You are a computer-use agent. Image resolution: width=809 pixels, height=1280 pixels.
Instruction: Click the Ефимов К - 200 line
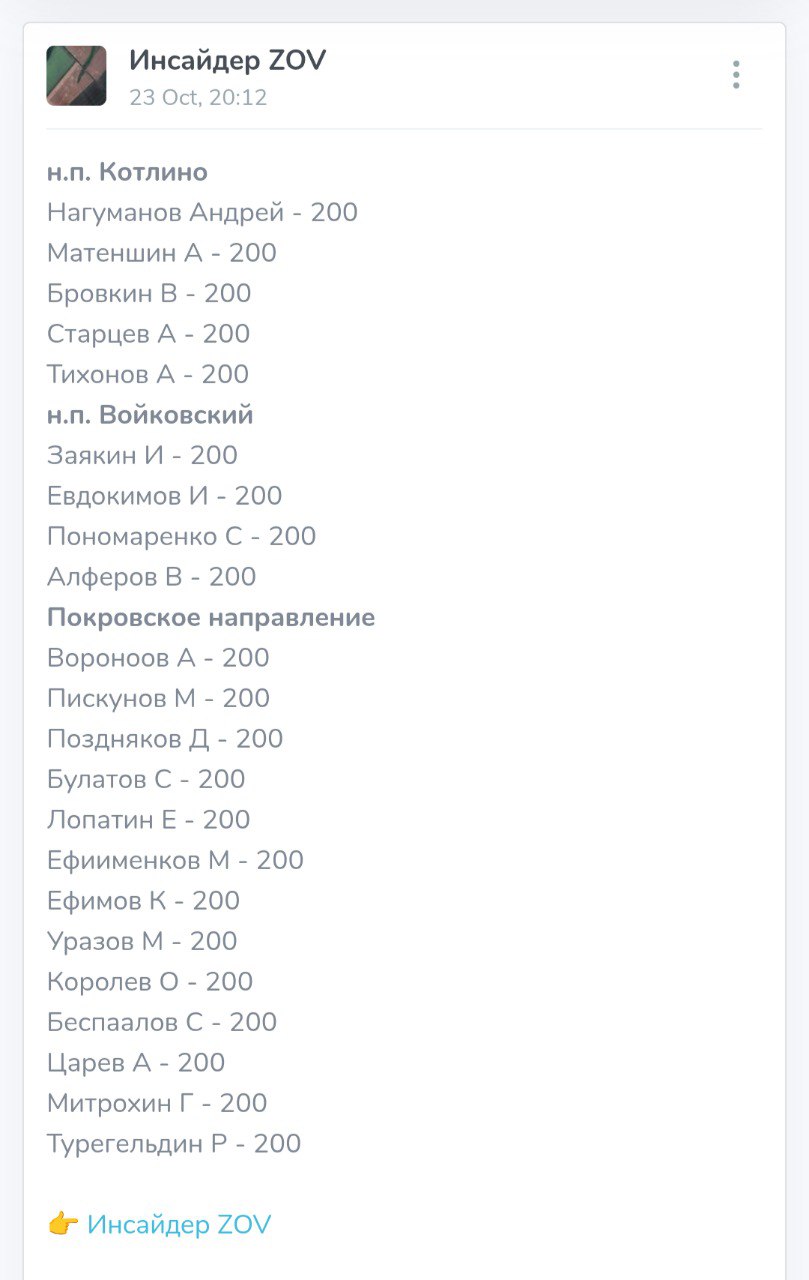click(x=143, y=901)
